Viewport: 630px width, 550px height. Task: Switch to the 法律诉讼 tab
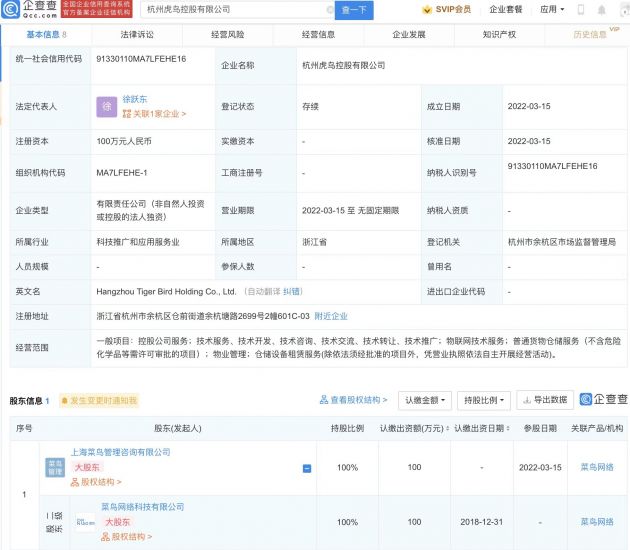pyautogui.click(x=137, y=35)
